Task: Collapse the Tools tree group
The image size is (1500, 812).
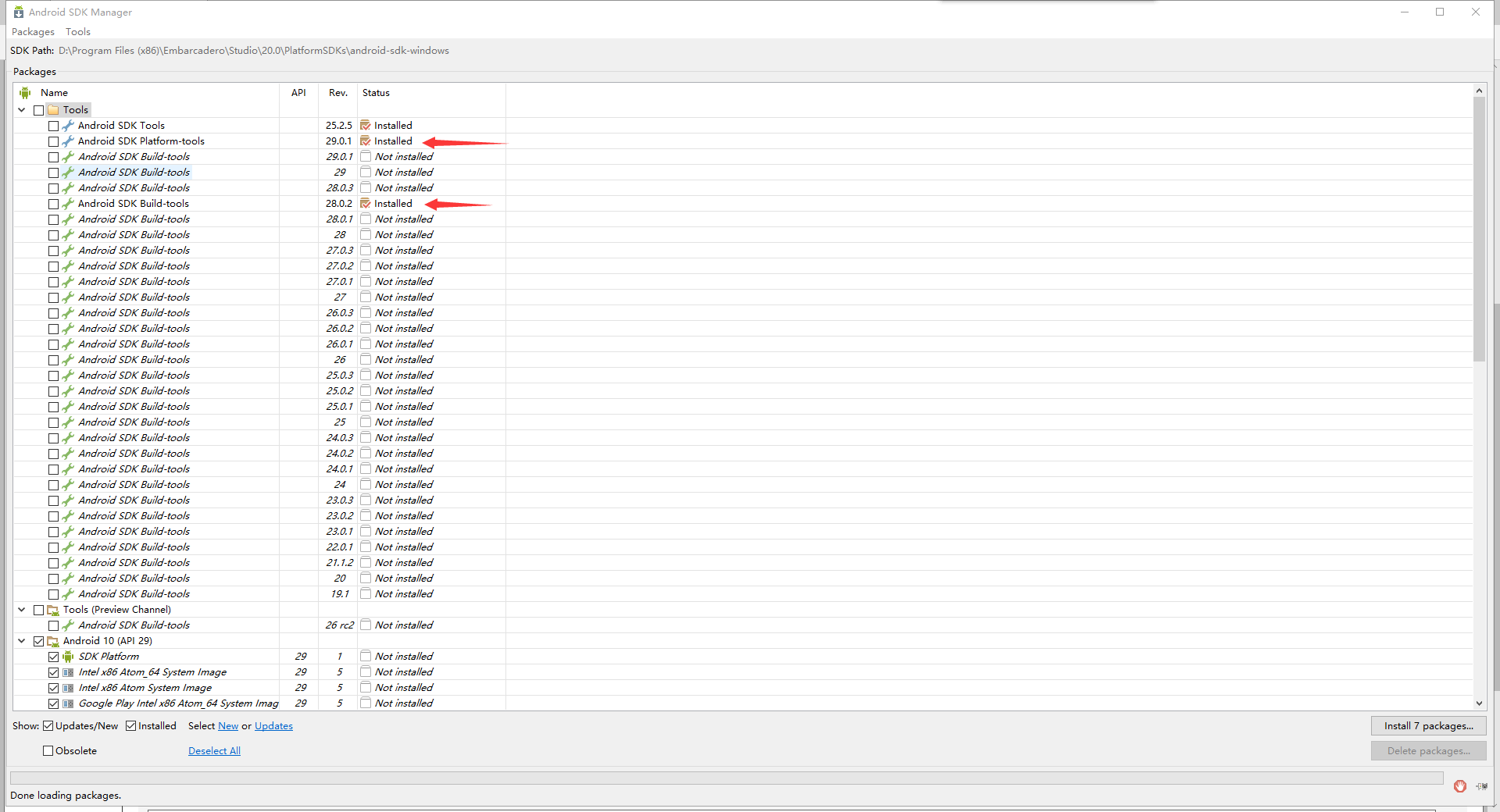Action: (x=22, y=110)
